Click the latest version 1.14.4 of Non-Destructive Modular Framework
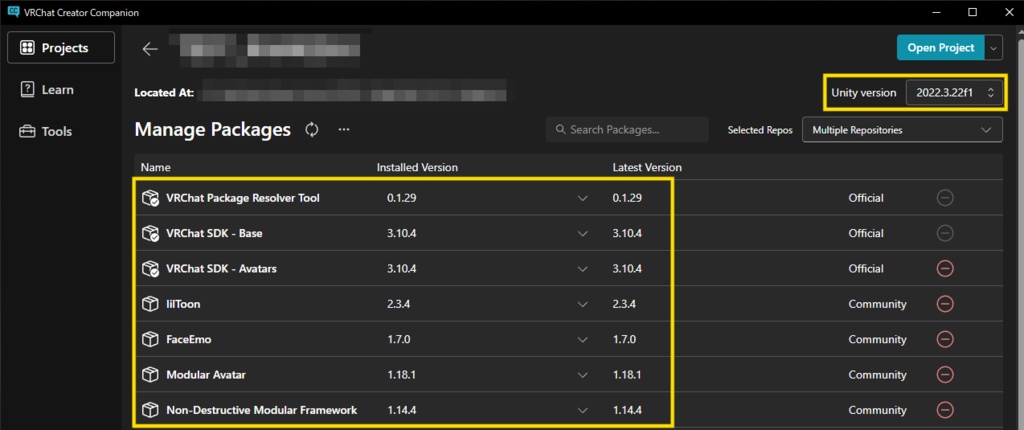Image resolution: width=1024 pixels, height=430 pixels. point(627,410)
